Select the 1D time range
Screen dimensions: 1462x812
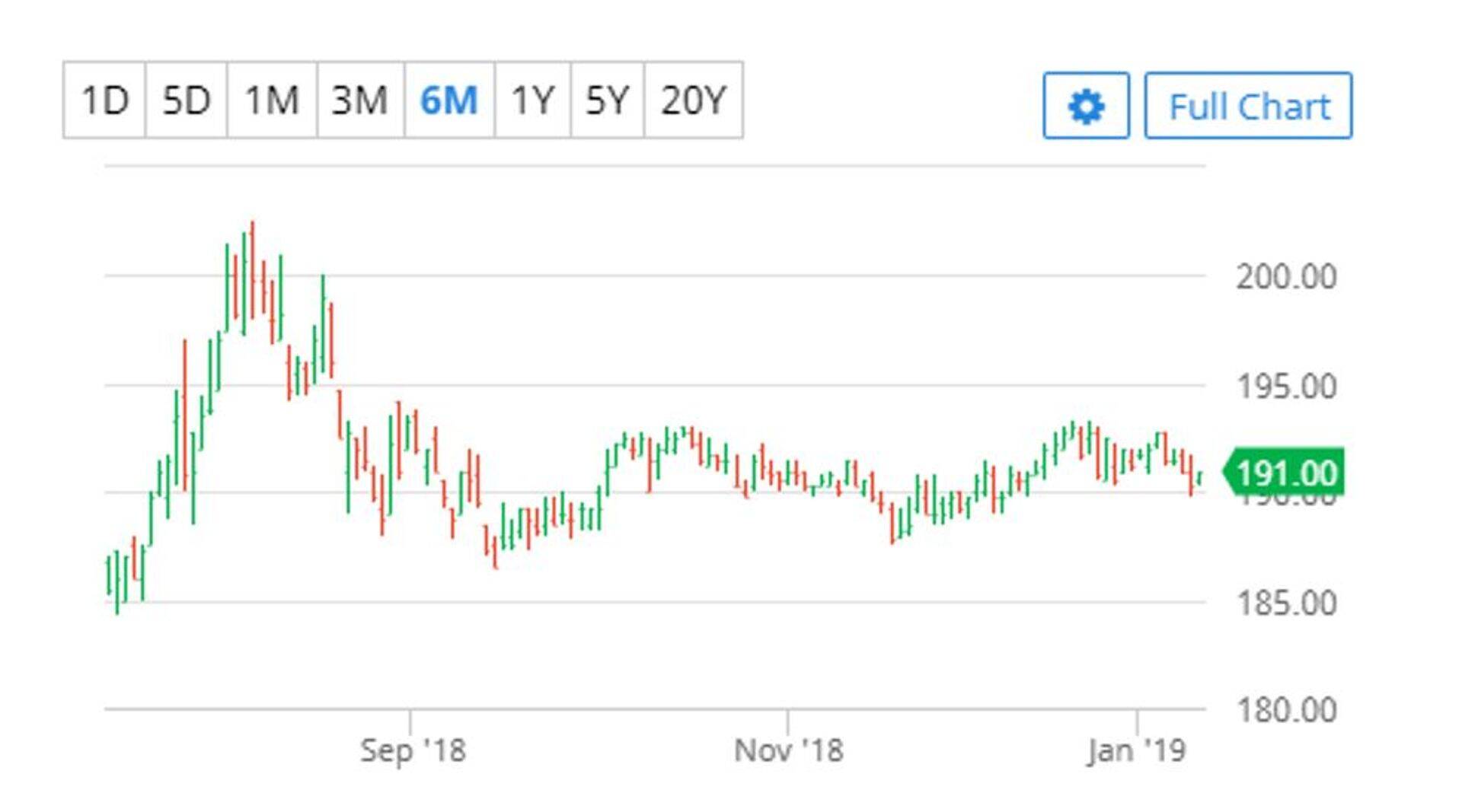point(104,100)
